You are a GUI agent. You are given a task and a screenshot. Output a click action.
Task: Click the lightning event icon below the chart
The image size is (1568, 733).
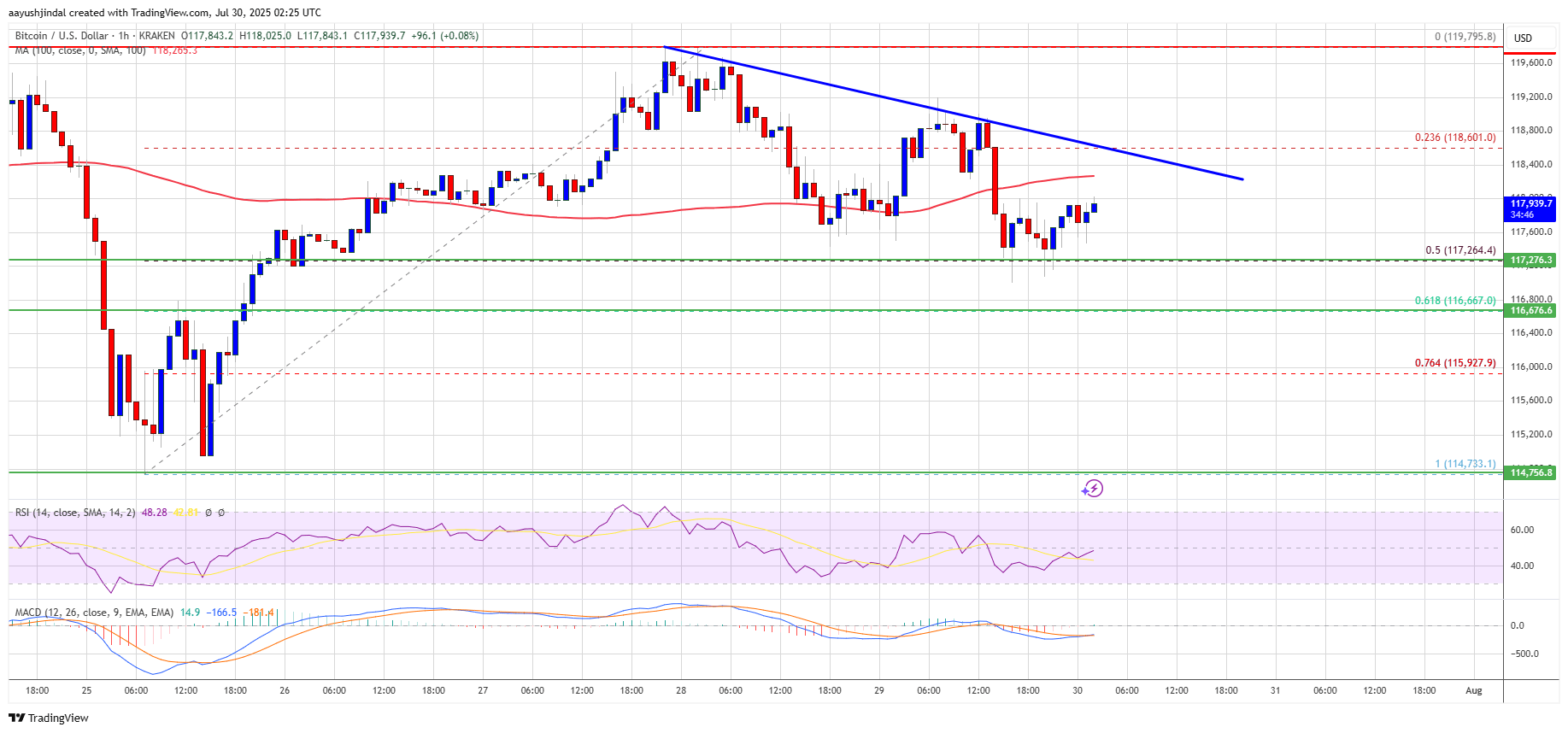coord(1092,489)
